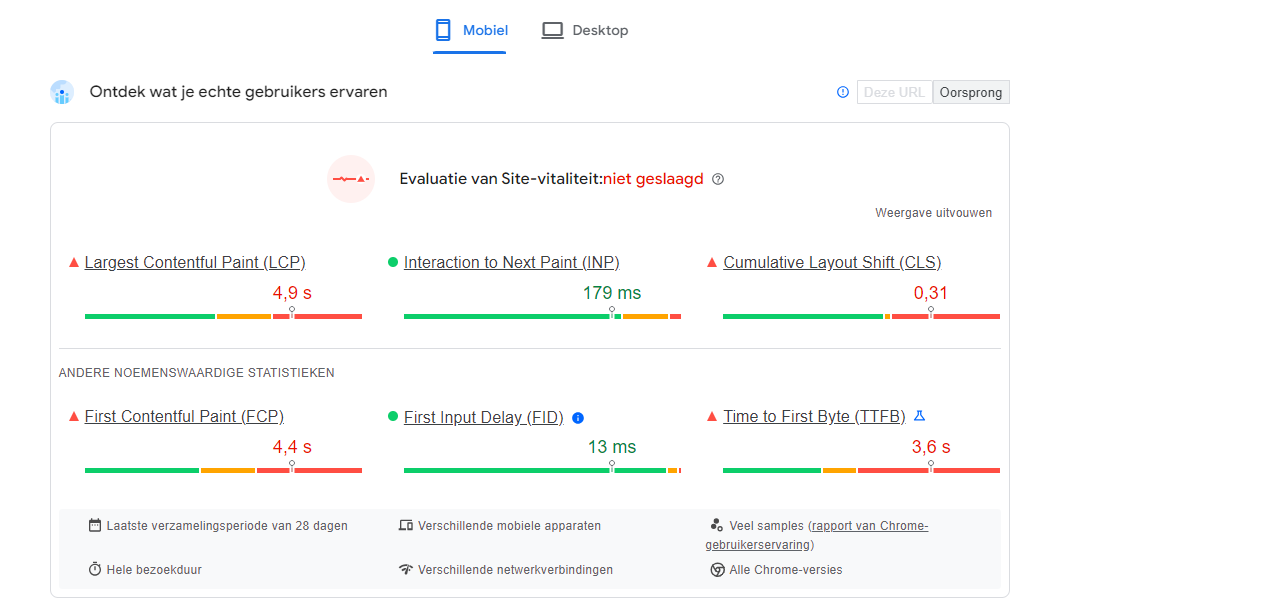
Task: Select the blue info icon next to First Input Delay
Action: coord(578,417)
